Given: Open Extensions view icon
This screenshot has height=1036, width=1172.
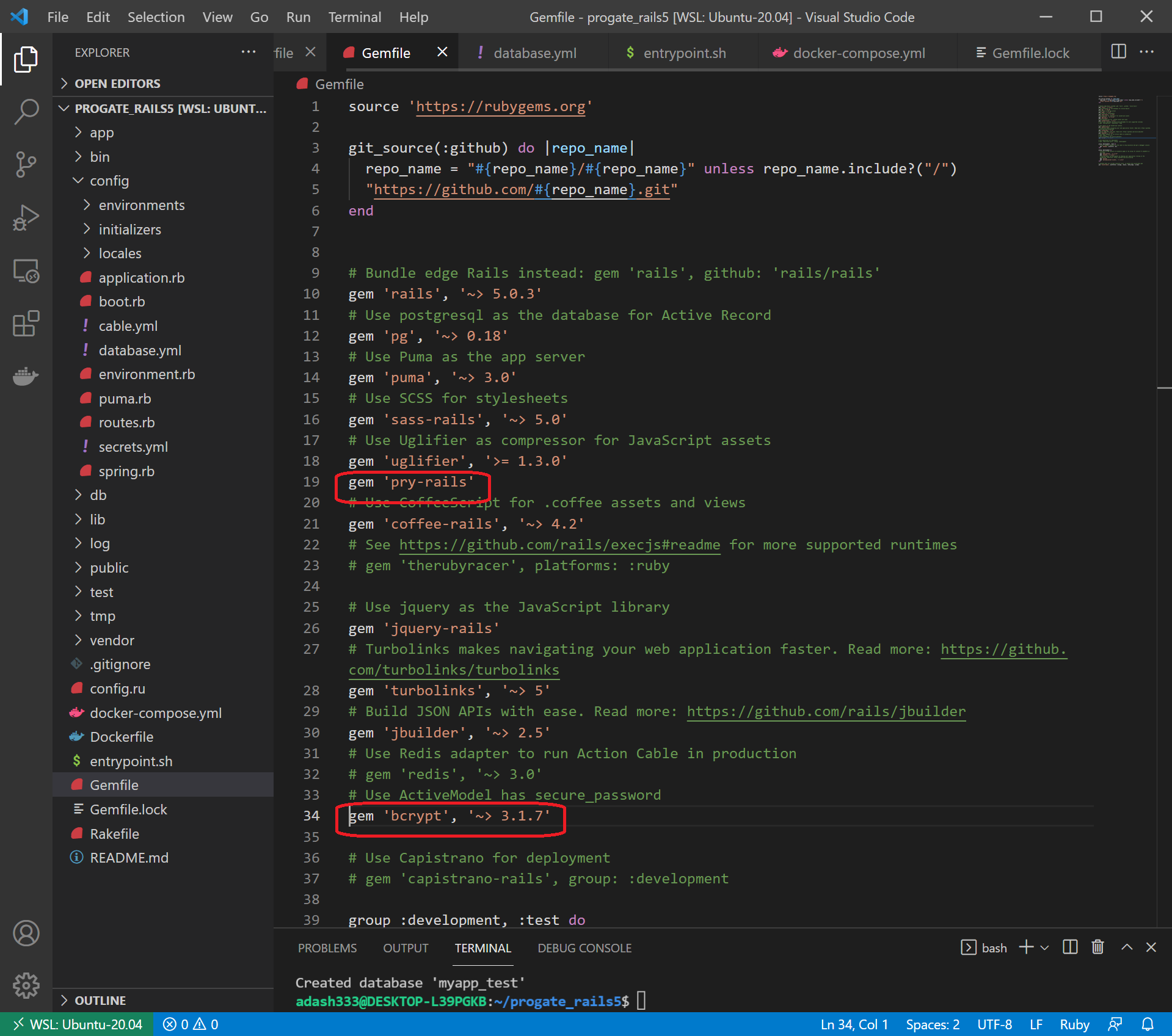Looking at the screenshot, I should 26,324.
